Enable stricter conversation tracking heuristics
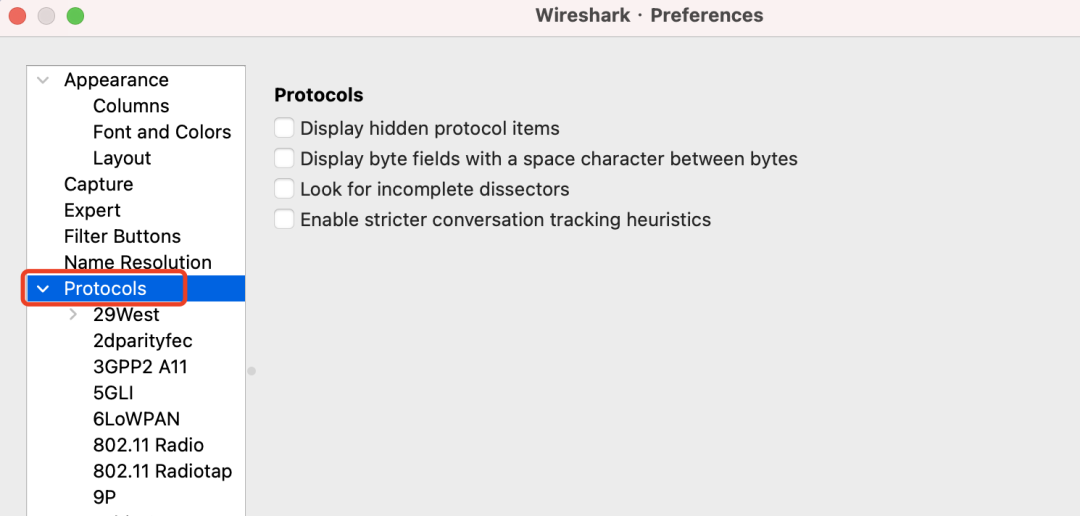 tap(284, 219)
